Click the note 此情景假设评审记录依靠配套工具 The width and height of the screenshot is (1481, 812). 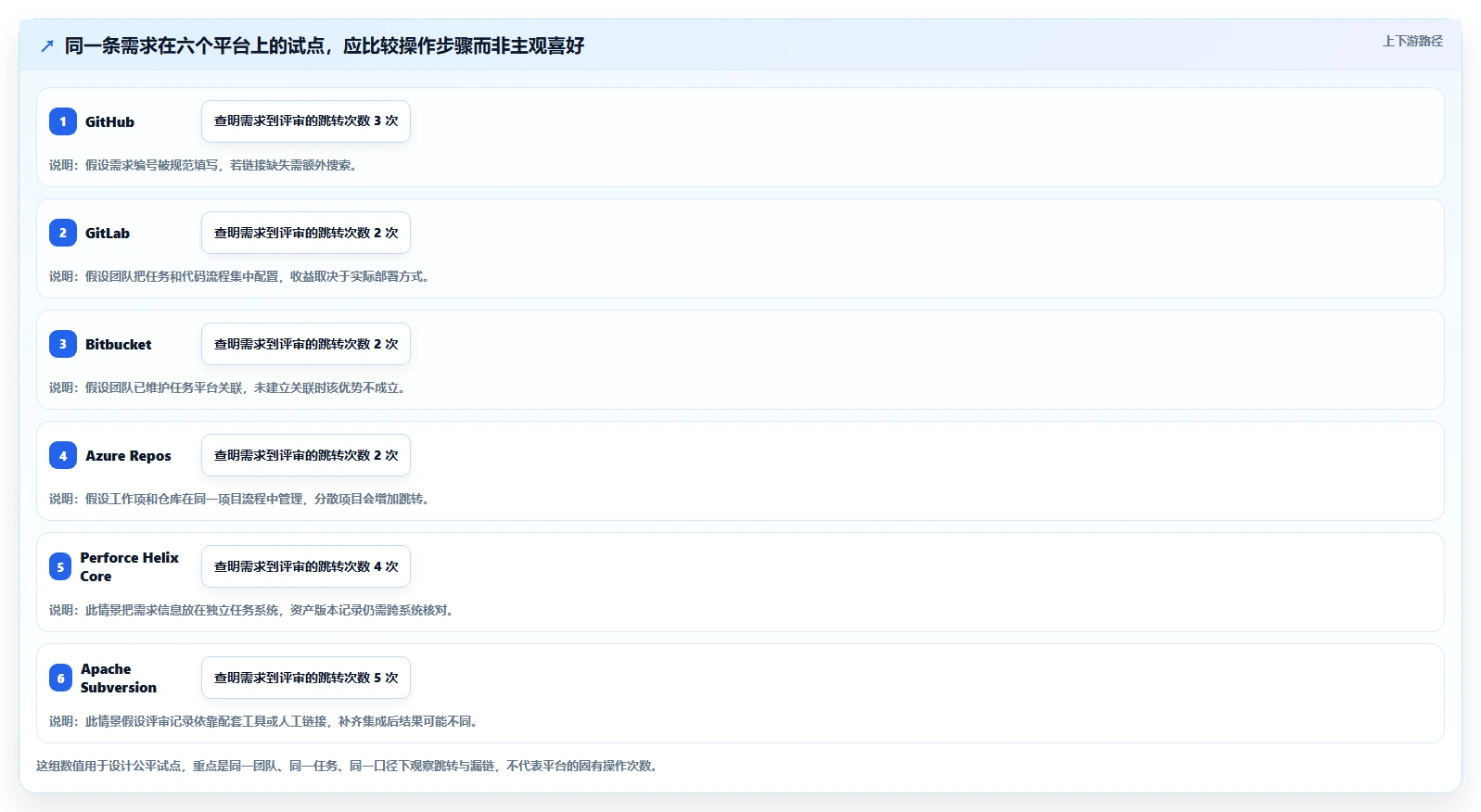[x=263, y=721]
